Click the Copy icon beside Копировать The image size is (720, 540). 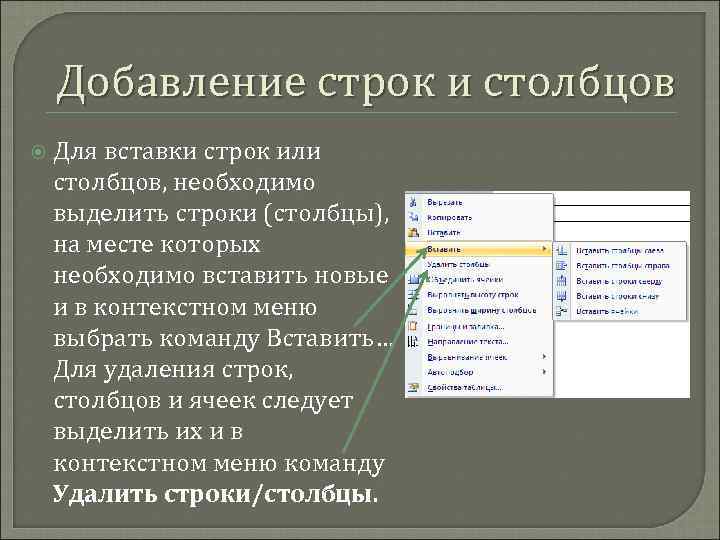click(x=414, y=217)
